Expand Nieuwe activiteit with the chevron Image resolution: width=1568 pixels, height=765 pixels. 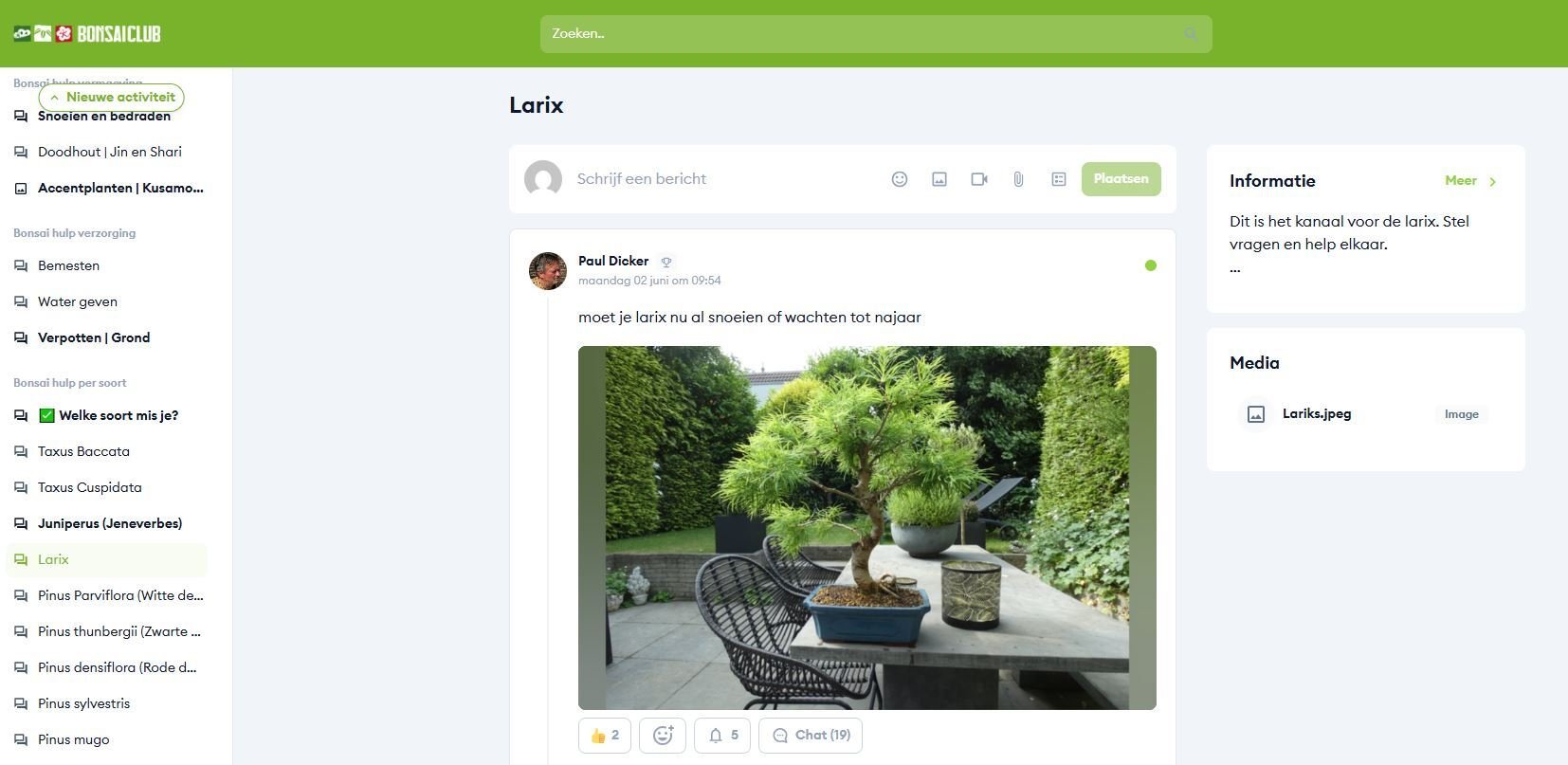[55, 98]
